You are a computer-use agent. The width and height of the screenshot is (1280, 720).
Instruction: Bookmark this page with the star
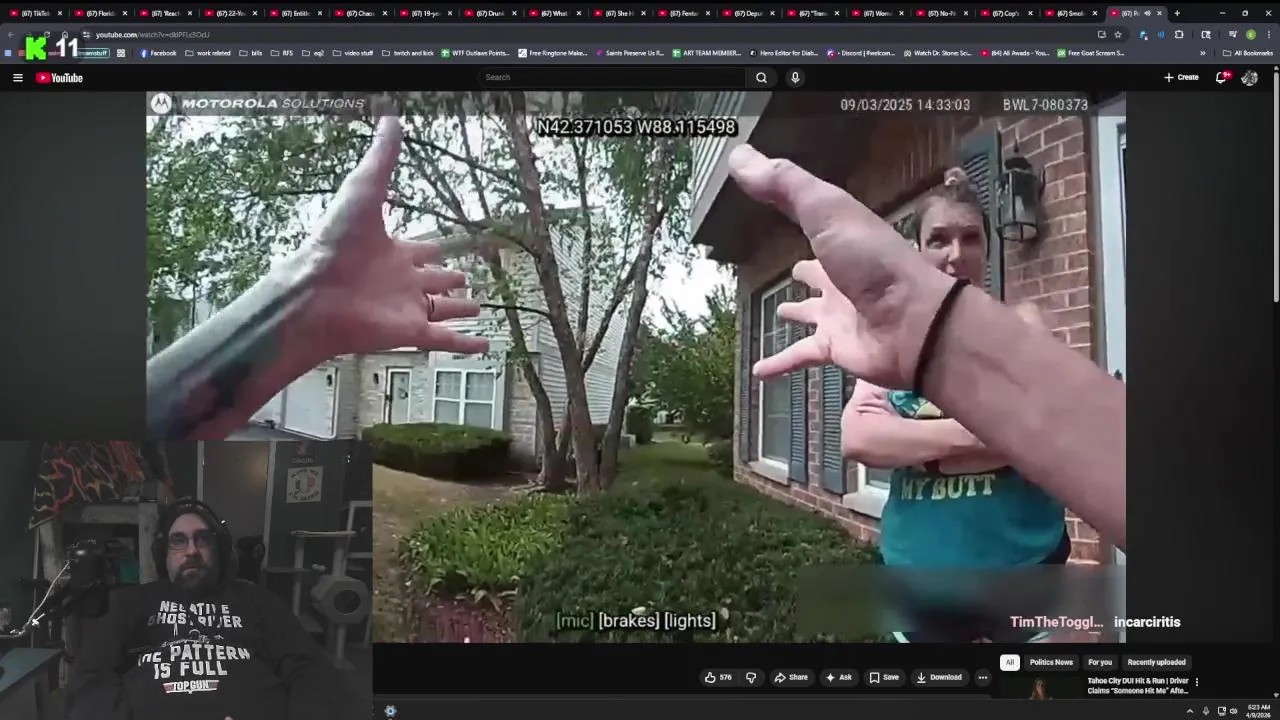pos(1118,34)
